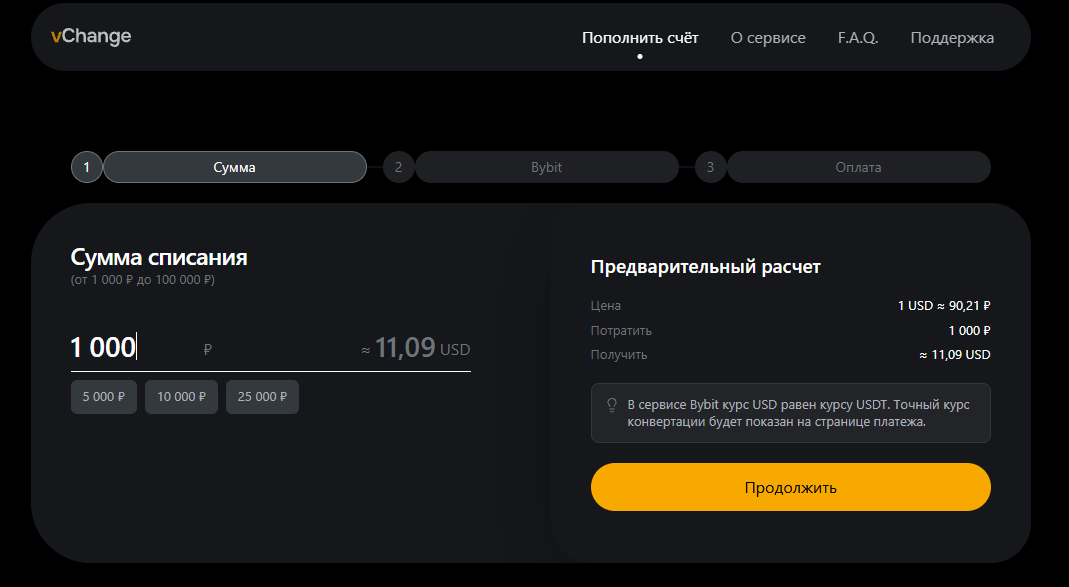The width and height of the screenshot is (1069, 587).
Task: Click the 1 USD ≈ 90,21 ₽ price value
Action: [x=944, y=306]
